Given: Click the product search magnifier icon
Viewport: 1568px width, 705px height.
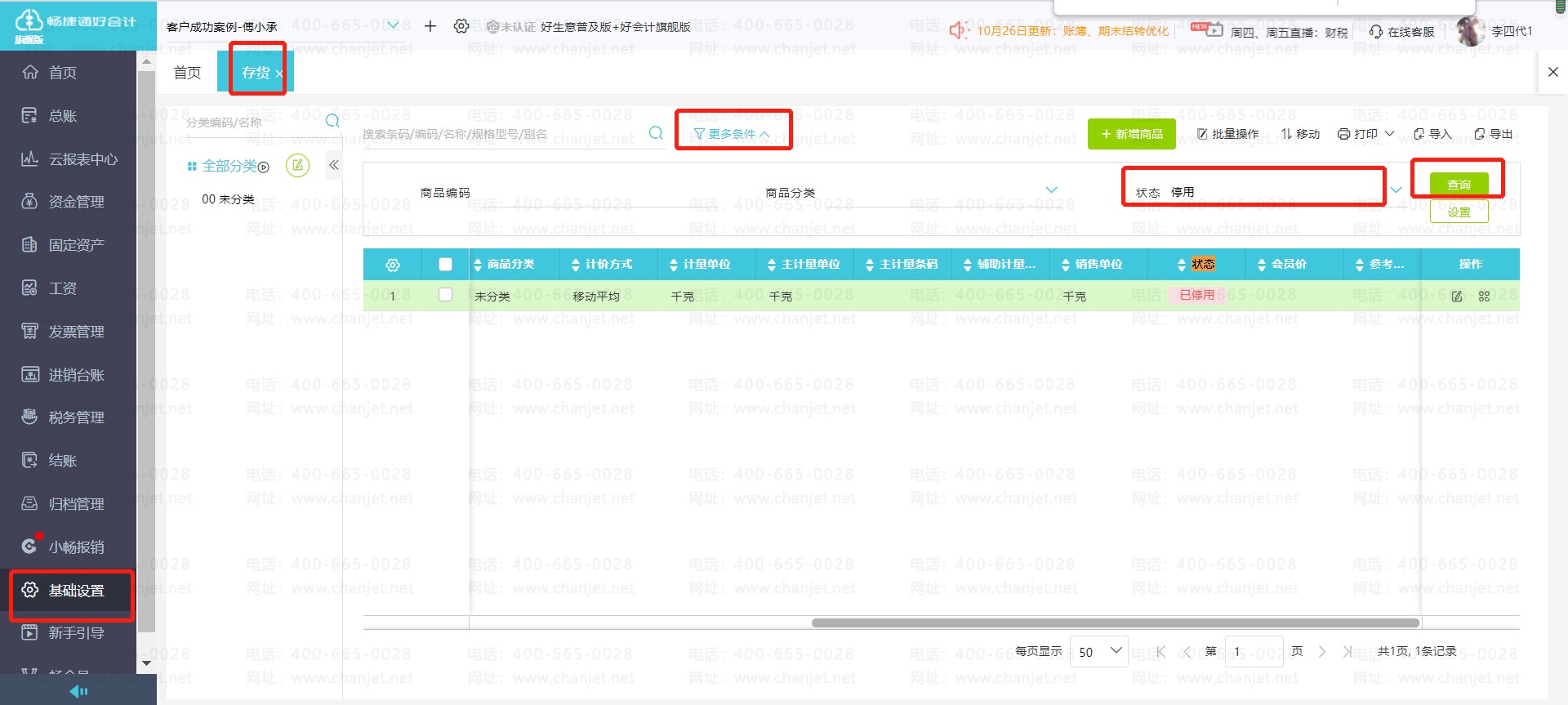Looking at the screenshot, I should [656, 133].
